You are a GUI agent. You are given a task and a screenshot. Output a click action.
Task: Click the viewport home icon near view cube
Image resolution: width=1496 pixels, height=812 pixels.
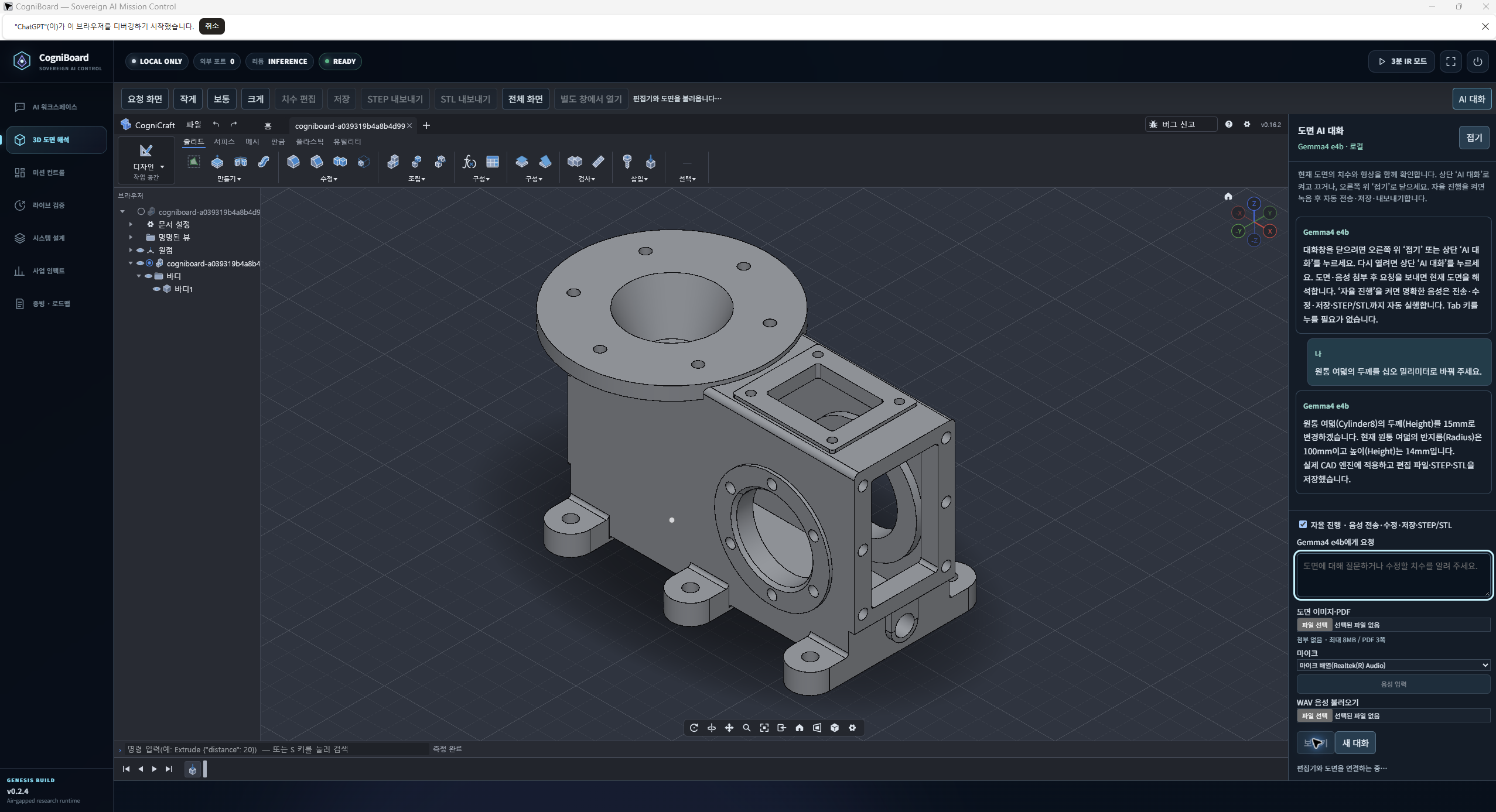tap(1228, 196)
